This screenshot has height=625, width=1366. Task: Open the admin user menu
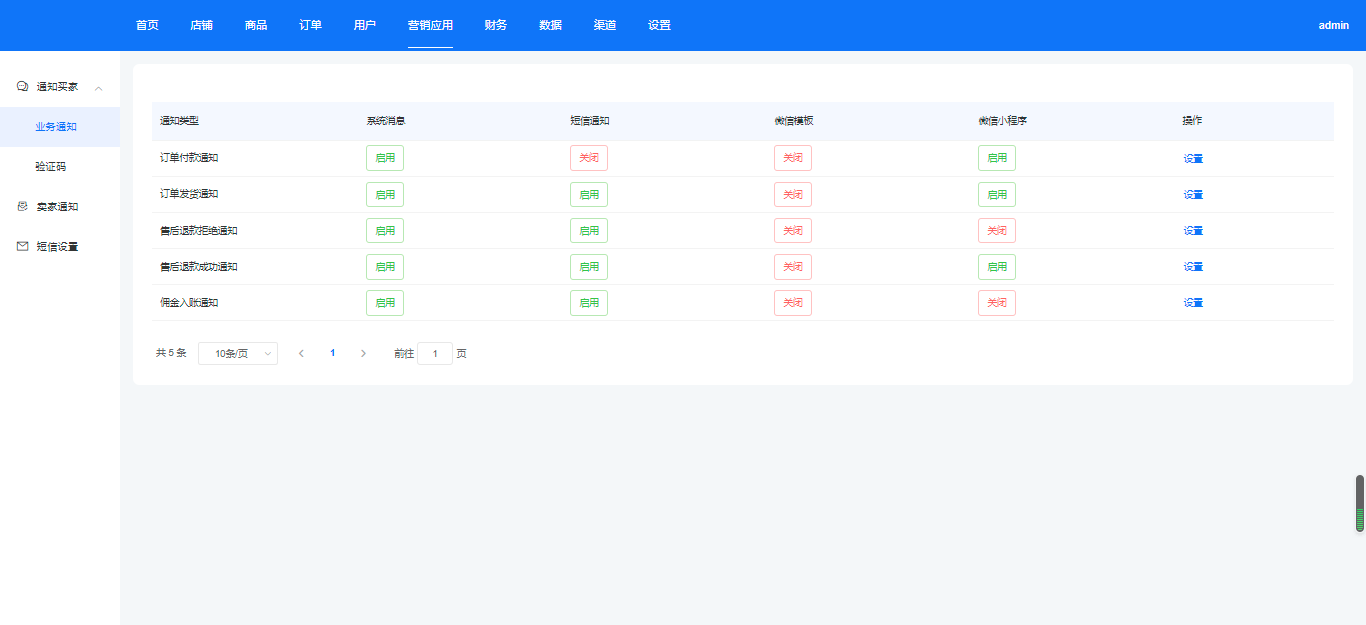coord(1333,25)
